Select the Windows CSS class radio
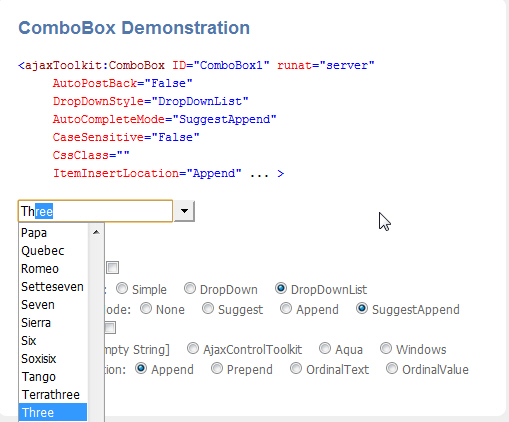 pos(386,348)
